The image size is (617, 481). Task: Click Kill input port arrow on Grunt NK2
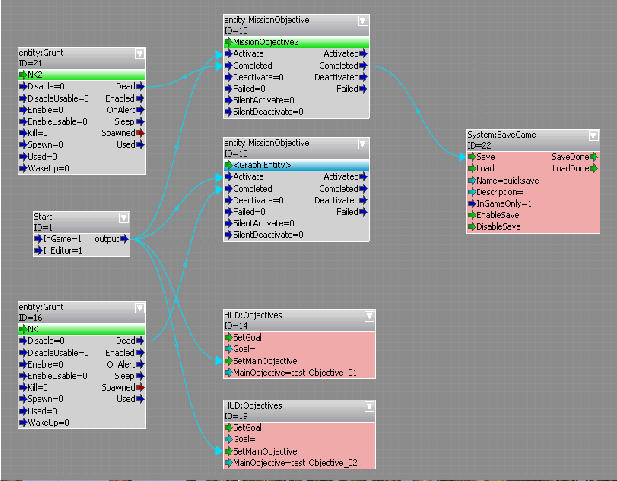23,133
